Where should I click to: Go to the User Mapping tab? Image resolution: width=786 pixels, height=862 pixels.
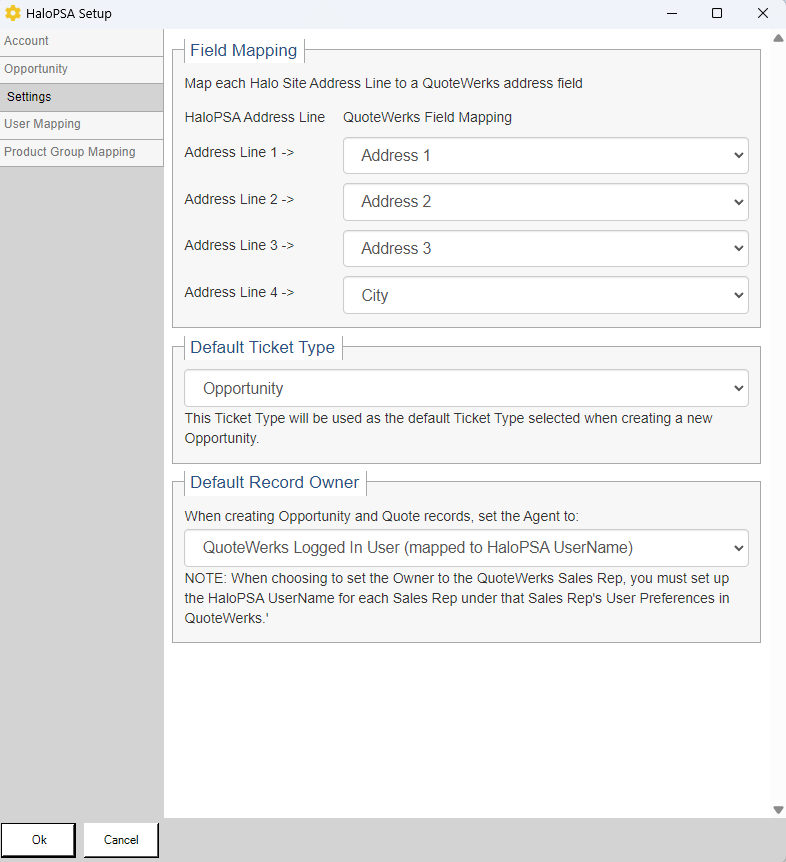(81, 124)
